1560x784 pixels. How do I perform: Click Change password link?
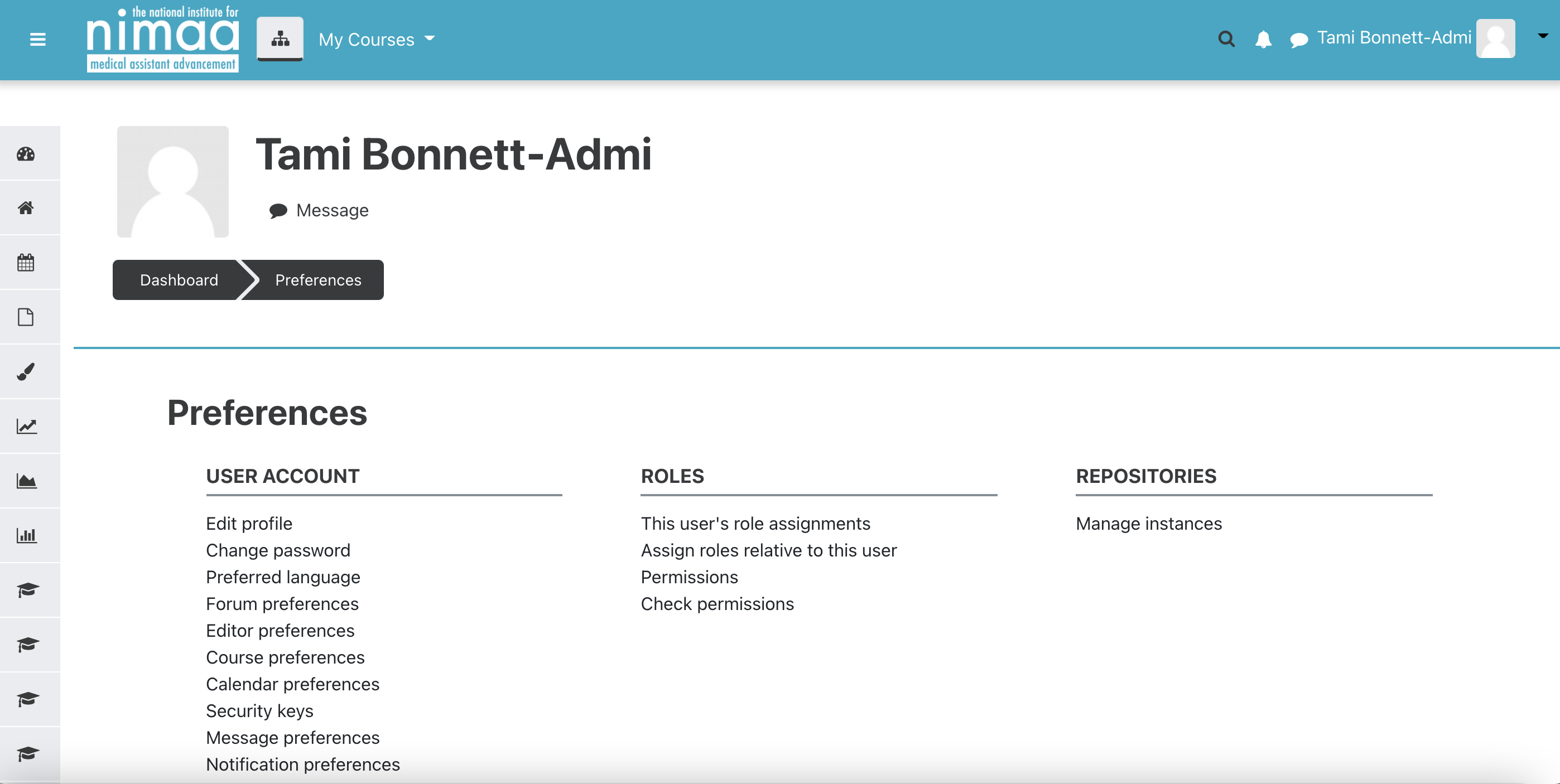pos(278,550)
